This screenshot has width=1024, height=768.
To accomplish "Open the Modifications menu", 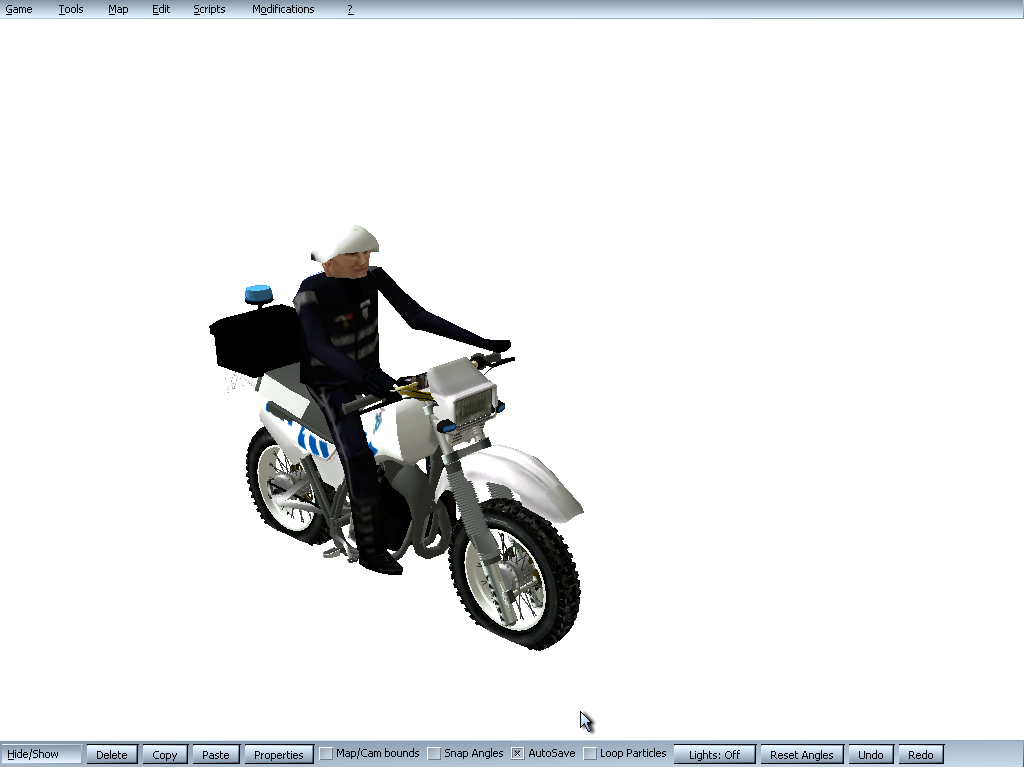I will [283, 9].
